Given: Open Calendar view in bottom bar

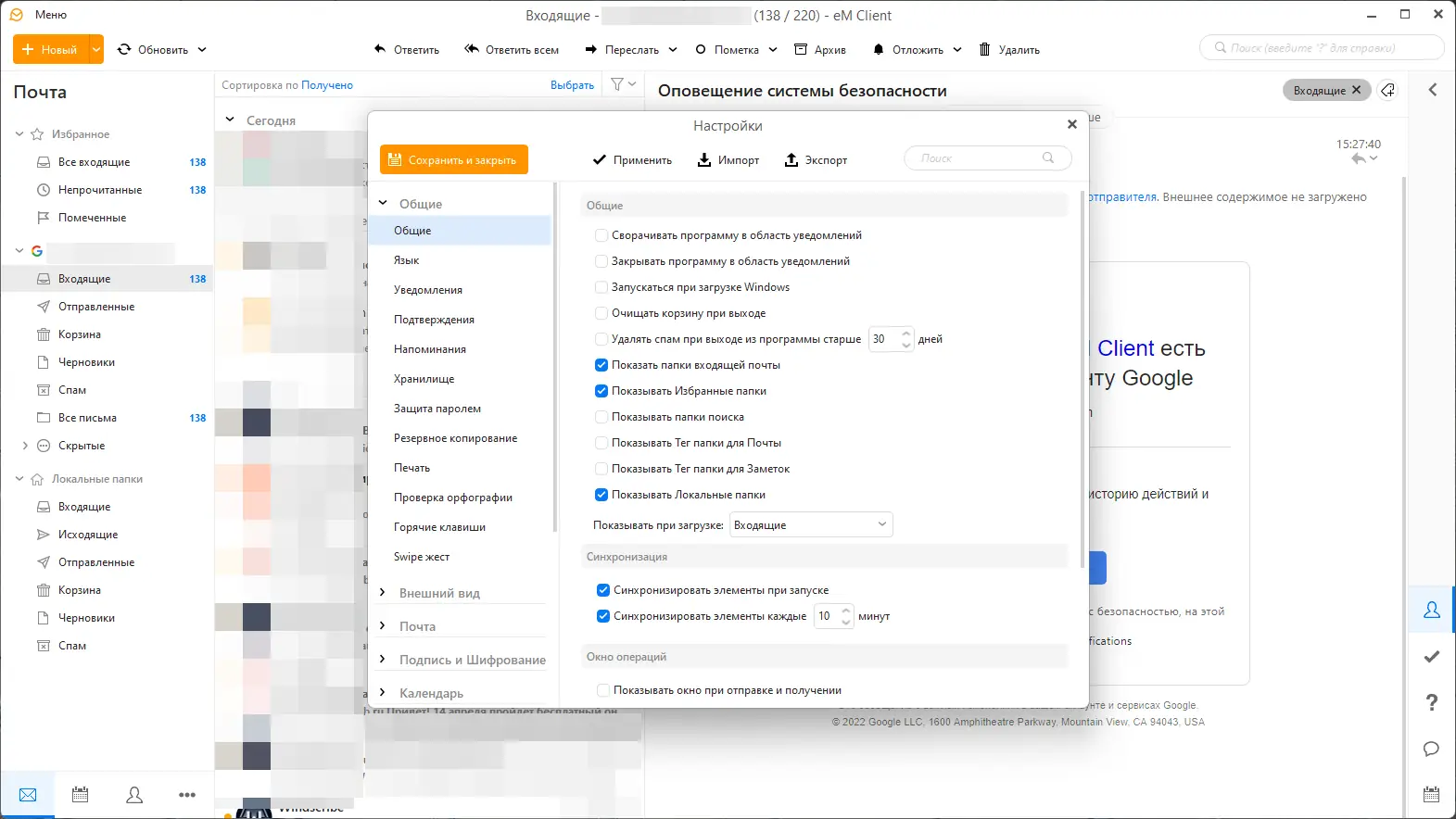Looking at the screenshot, I should pos(81,795).
